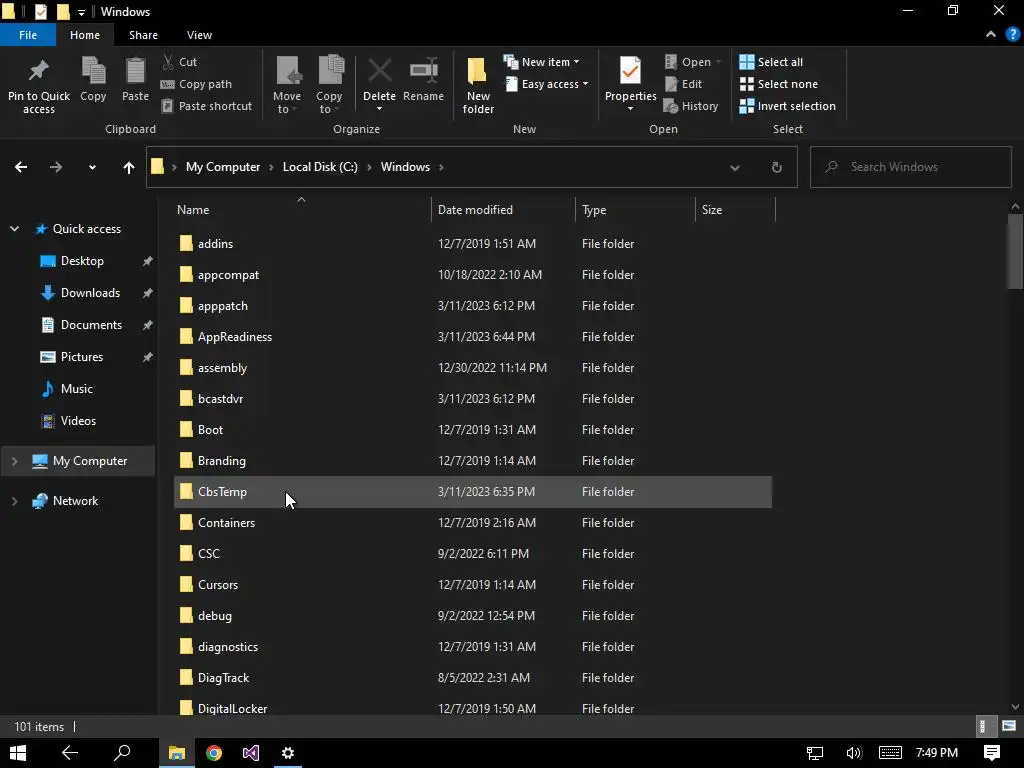Open Downloads in Quick access
This screenshot has width=1024, height=768.
90,293
